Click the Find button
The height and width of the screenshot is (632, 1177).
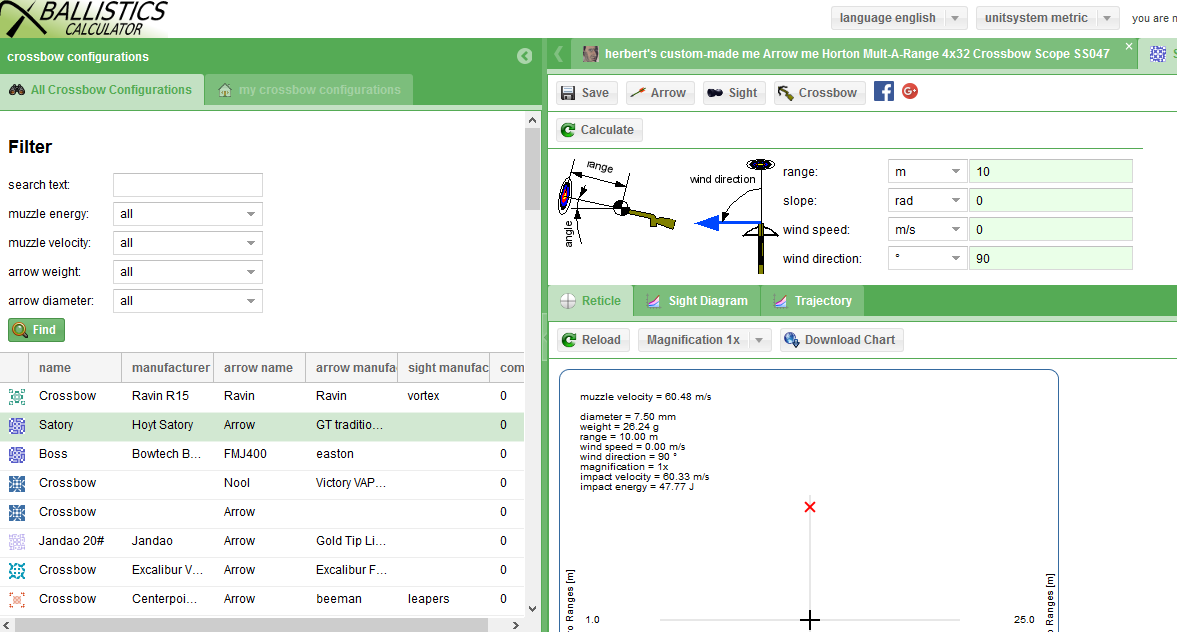36,330
